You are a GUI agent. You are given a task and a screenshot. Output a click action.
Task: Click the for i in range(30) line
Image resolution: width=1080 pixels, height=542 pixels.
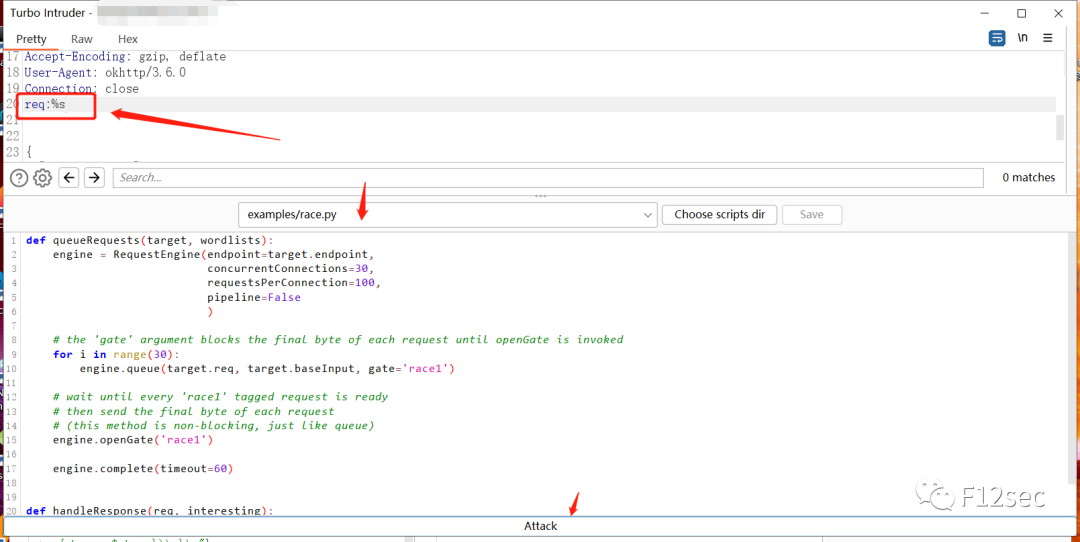coord(116,354)
